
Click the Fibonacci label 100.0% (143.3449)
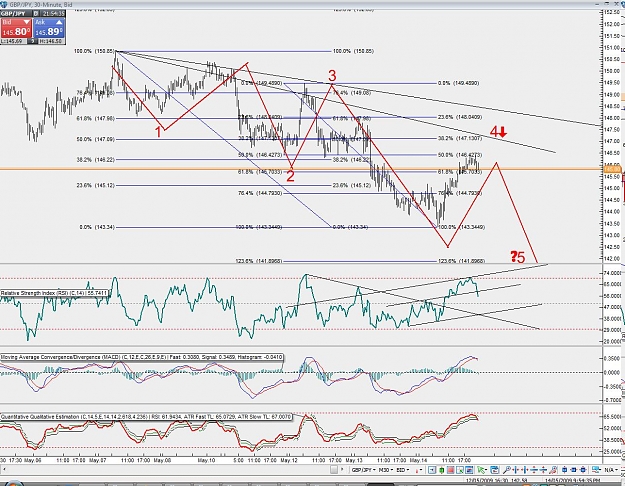pyautogui.click(x=462, y=227)
